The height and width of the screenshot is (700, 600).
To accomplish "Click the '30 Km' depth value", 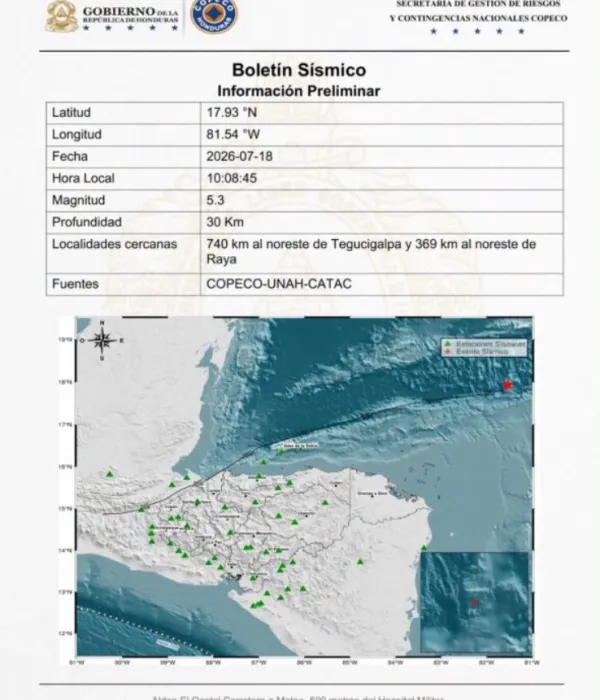I will (225, 222).
